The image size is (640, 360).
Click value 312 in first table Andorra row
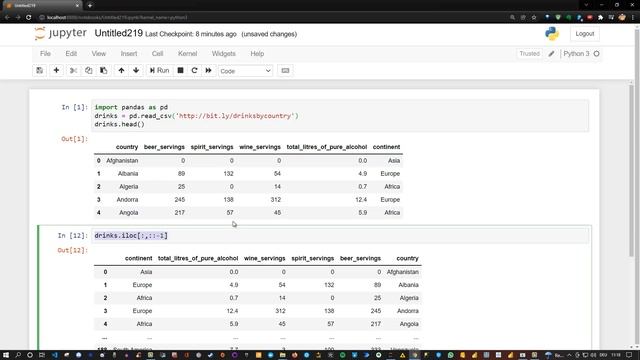(x=276, y=200)
